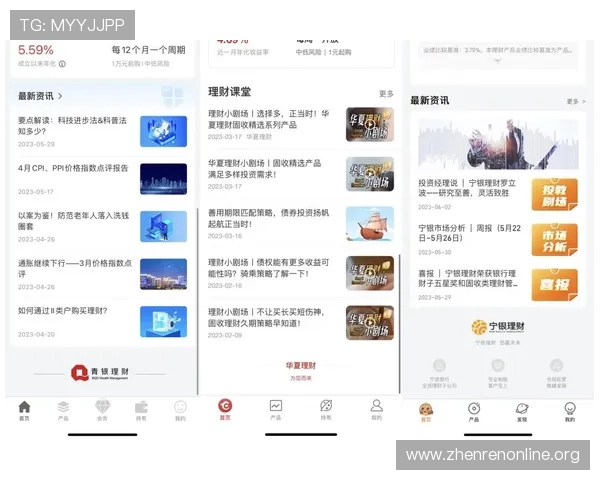Open the chart 产品 tab in 华夏理财 app
Screen dimensions: 600x480
[x=276, y=410]
